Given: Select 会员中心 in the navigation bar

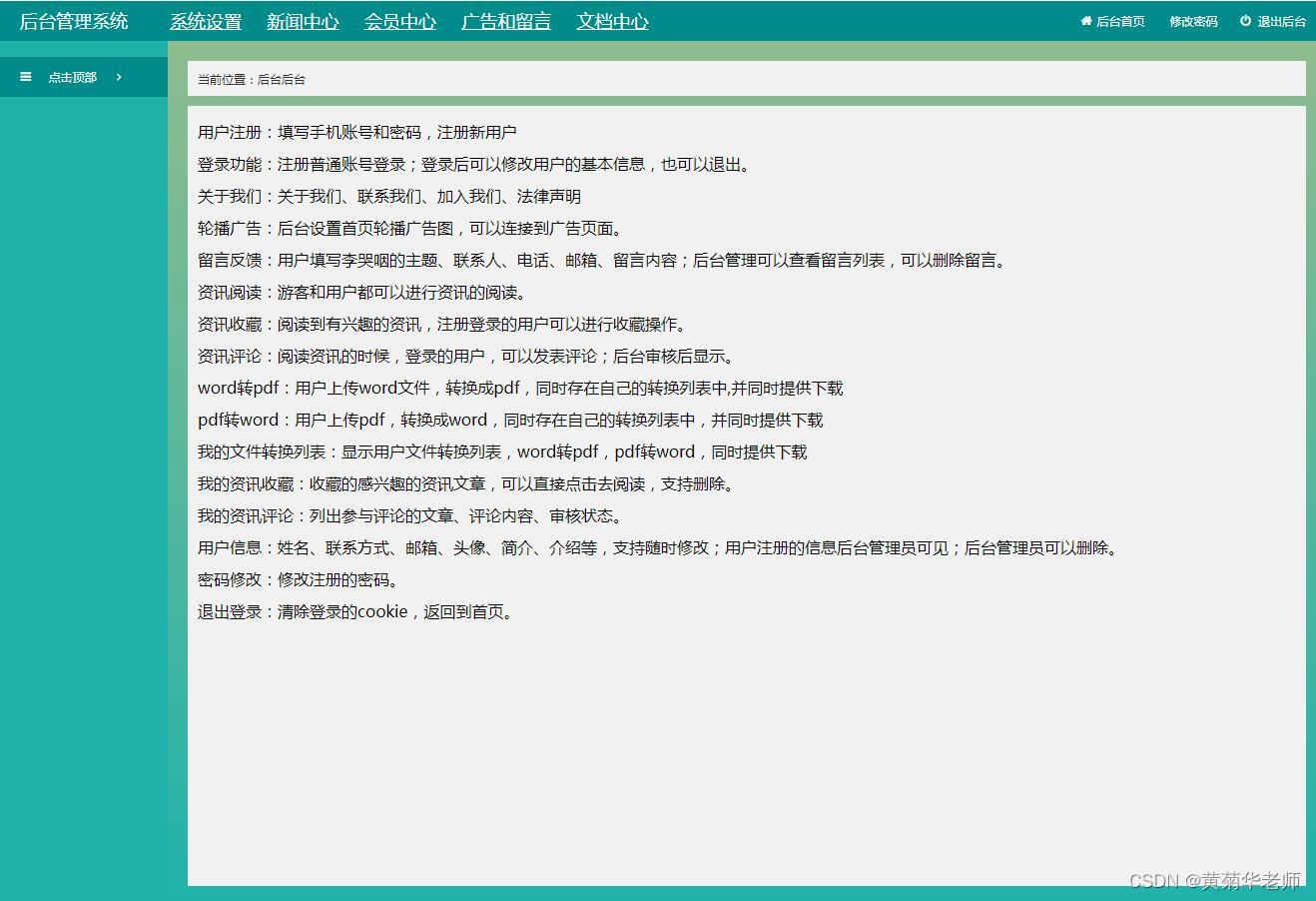Looking at the screenshot, I should click(x=400, y=20).
